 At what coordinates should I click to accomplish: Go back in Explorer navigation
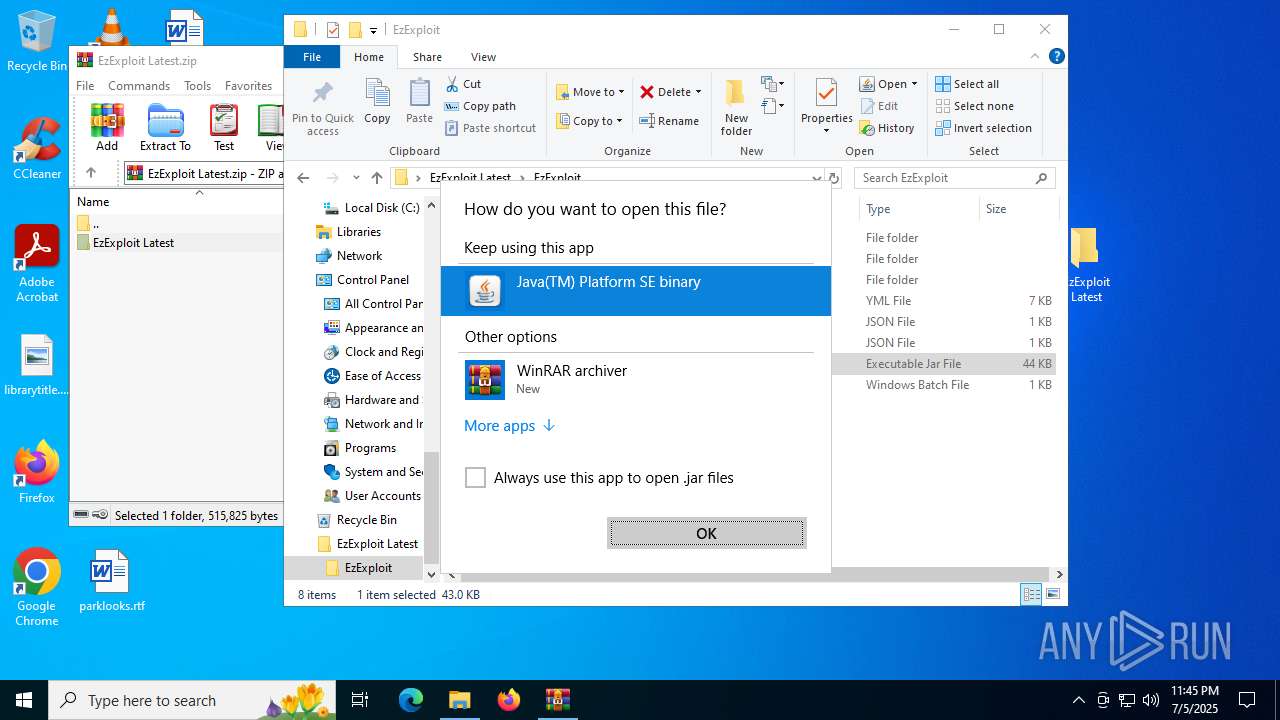(304, 178)
